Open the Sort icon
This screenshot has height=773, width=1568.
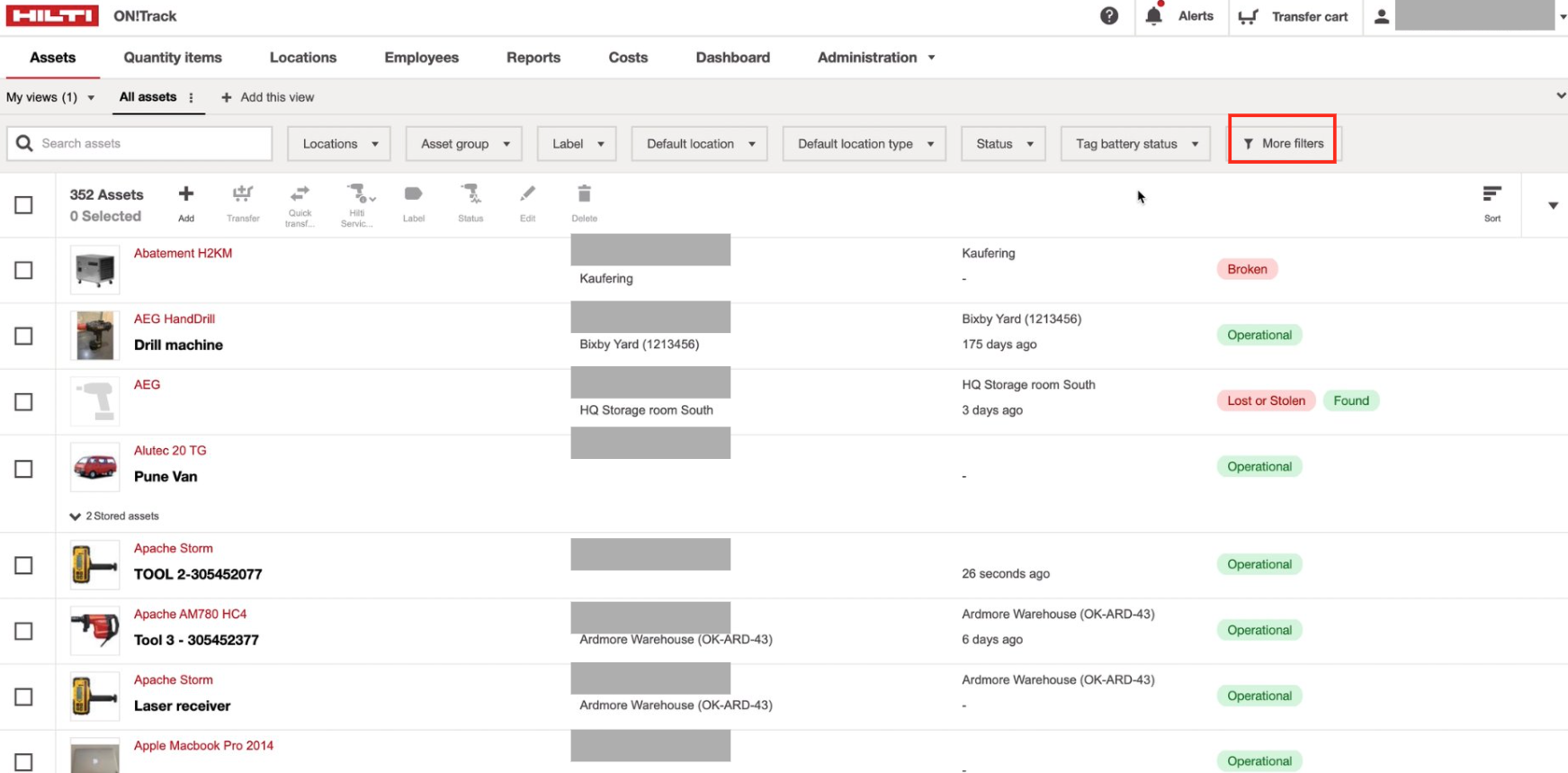point(1492,194)
